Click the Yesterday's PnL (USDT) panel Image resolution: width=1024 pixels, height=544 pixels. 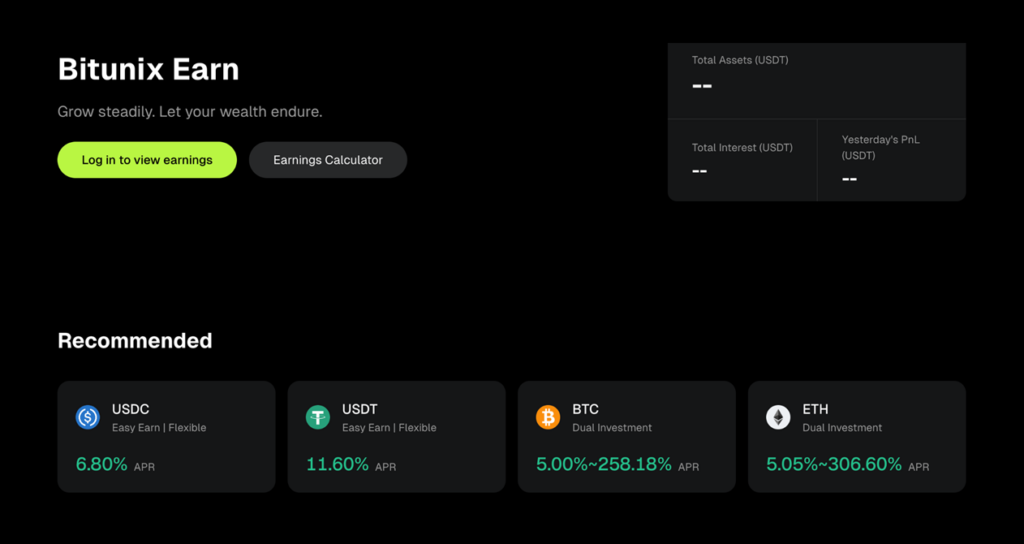[891, 160]
